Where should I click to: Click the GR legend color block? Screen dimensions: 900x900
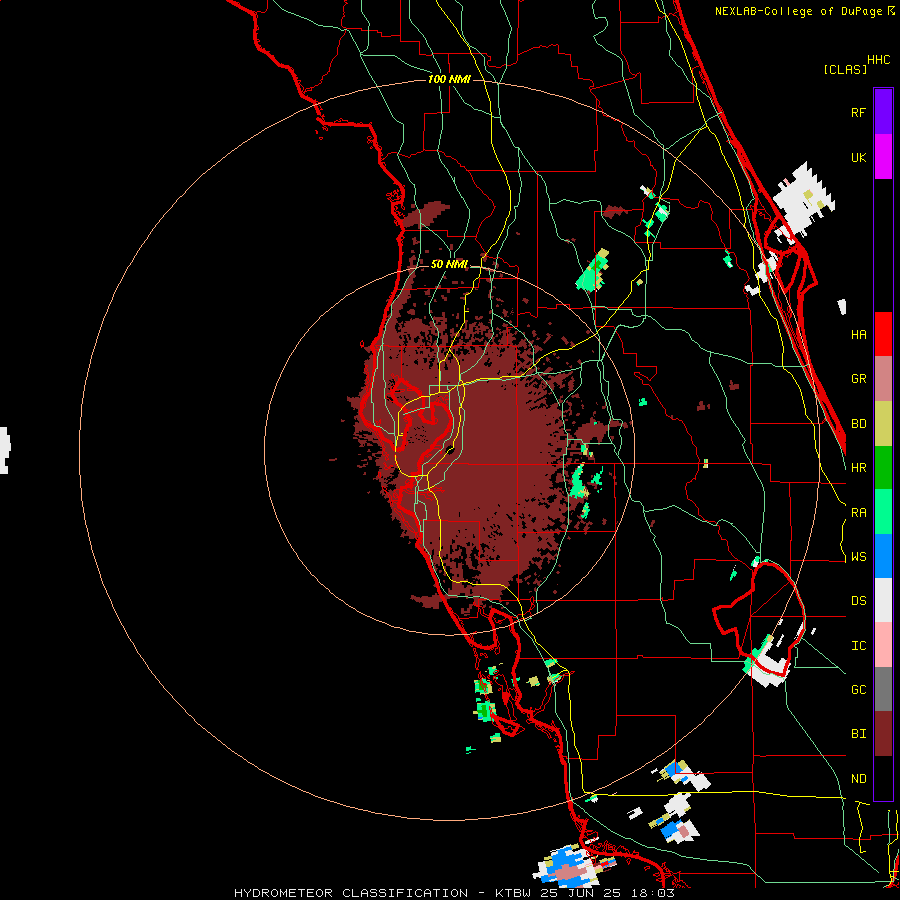[883, 379]
